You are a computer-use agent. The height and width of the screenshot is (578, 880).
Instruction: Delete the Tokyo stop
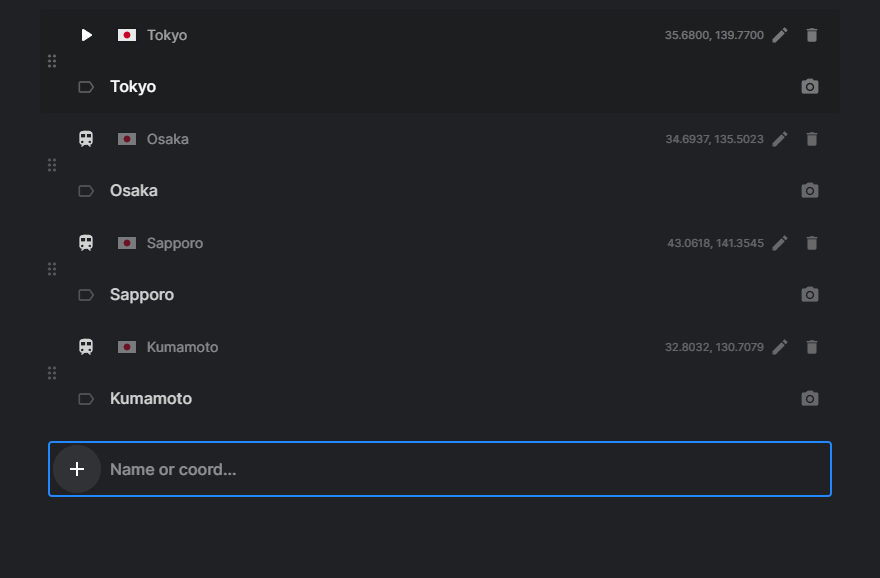812,35
